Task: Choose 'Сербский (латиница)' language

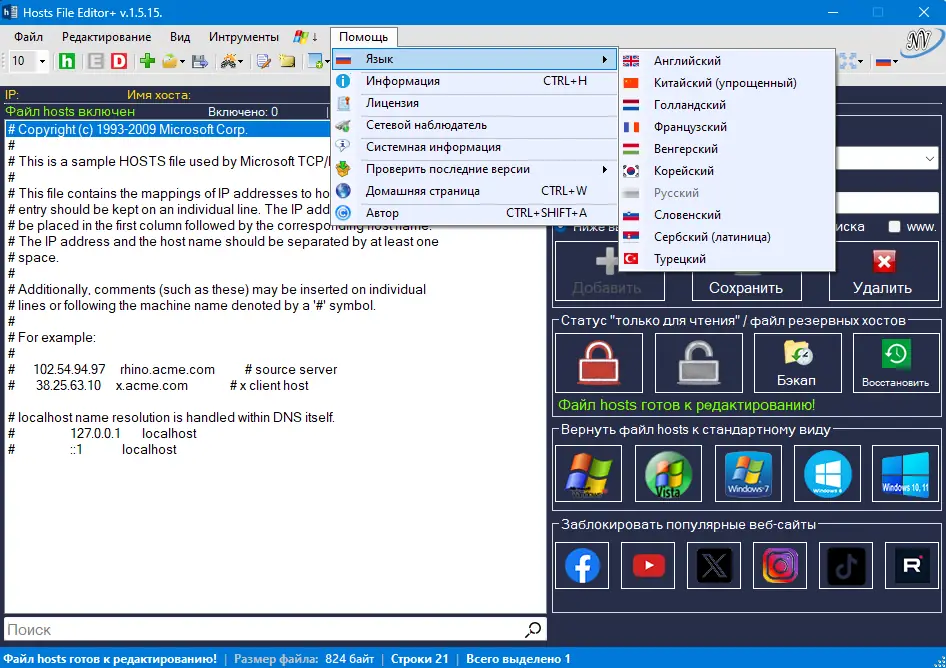Action: click(x=727, y=237)
